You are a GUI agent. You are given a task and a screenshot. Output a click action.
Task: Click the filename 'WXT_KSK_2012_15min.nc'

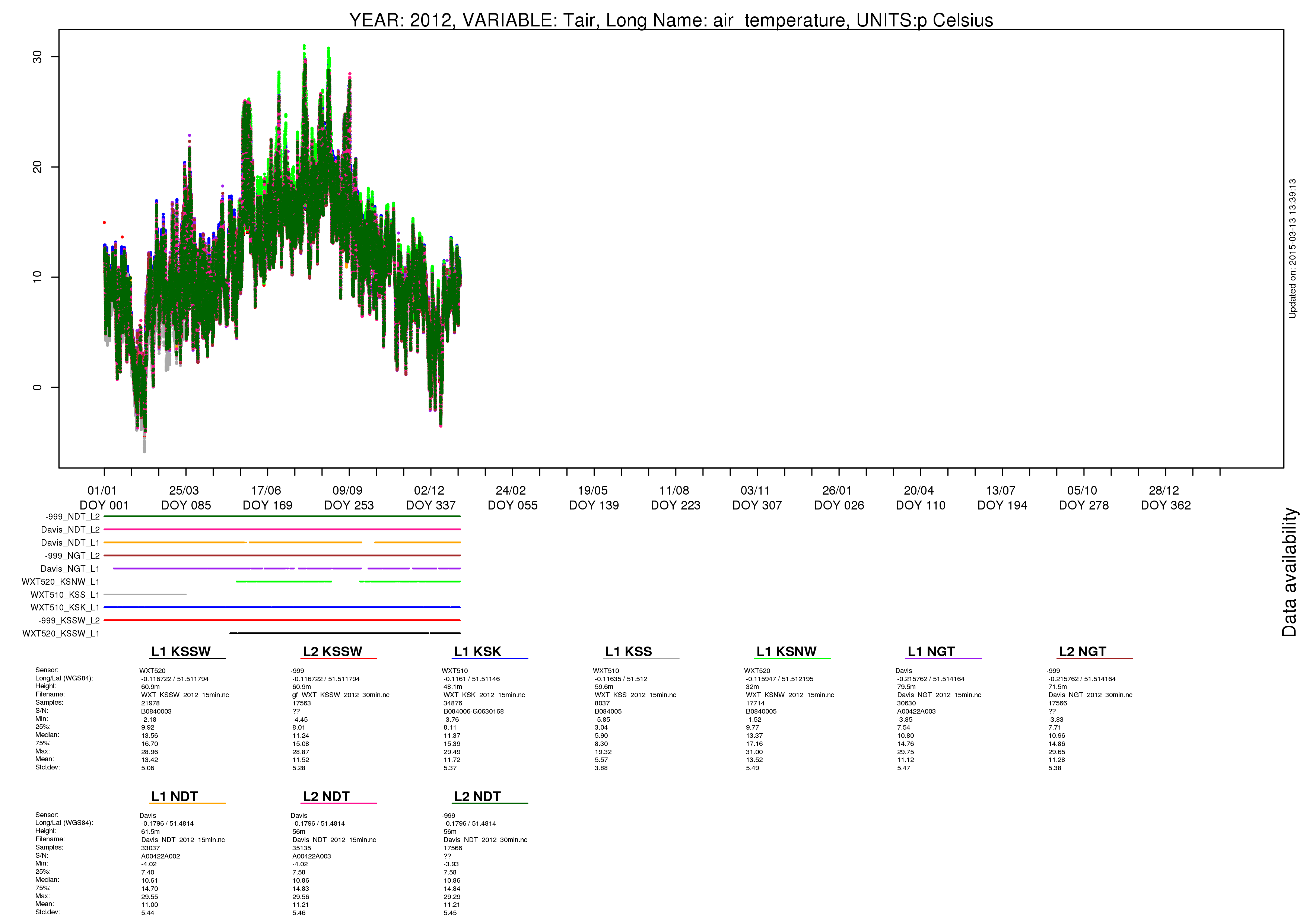click(x=484, y=695)
